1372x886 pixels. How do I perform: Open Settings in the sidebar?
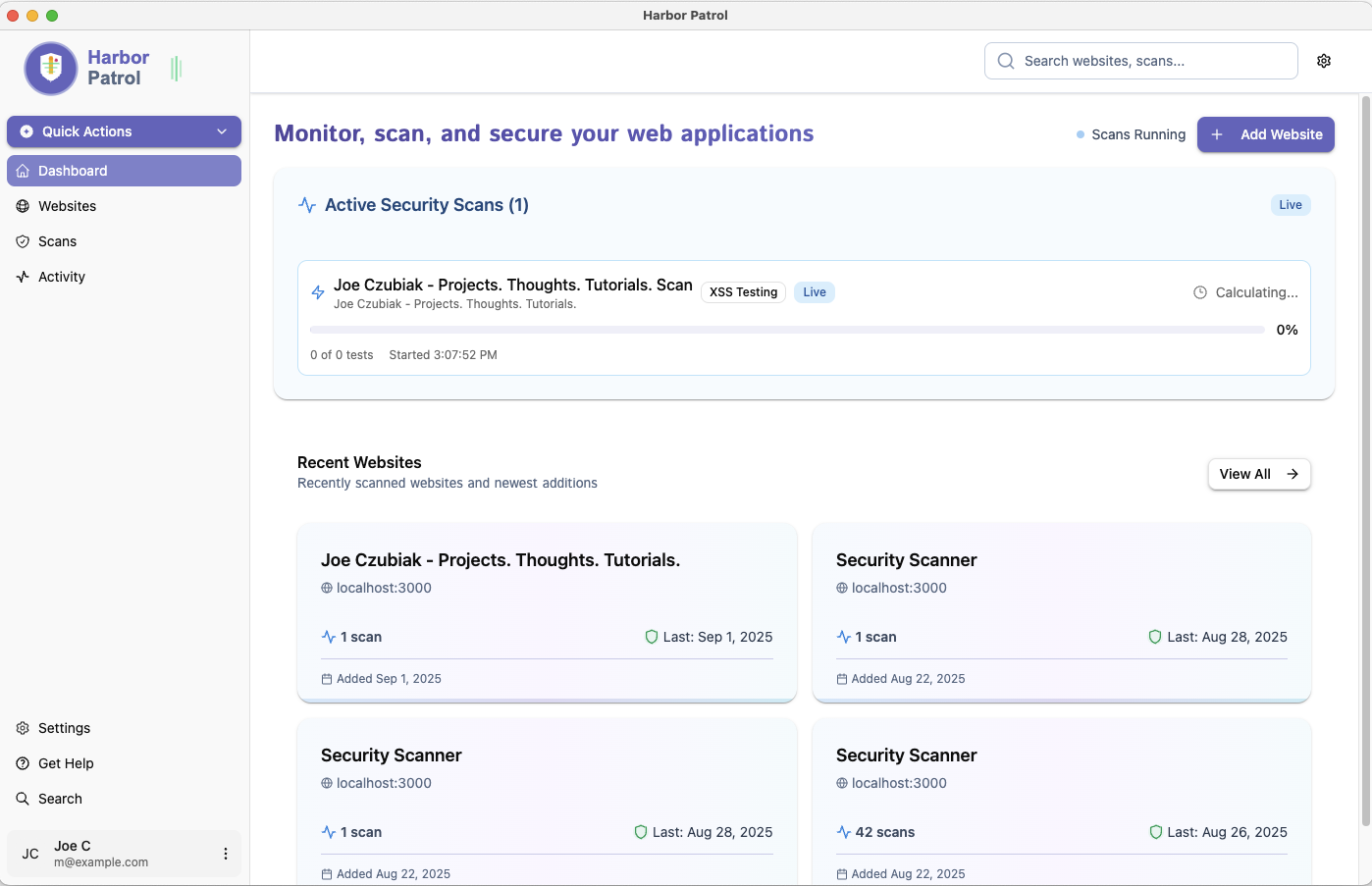pyautogui.click(x=64, y=728)
